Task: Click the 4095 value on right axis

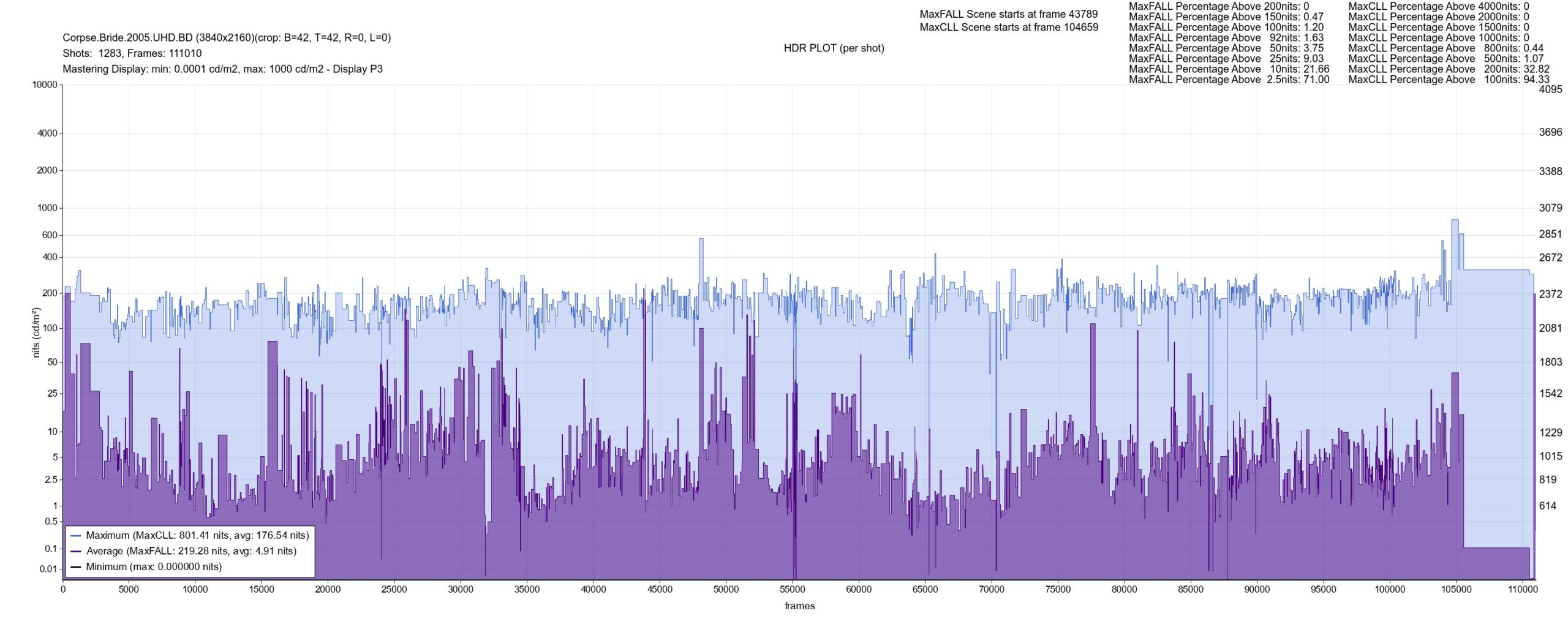Action: (1550, 89)
